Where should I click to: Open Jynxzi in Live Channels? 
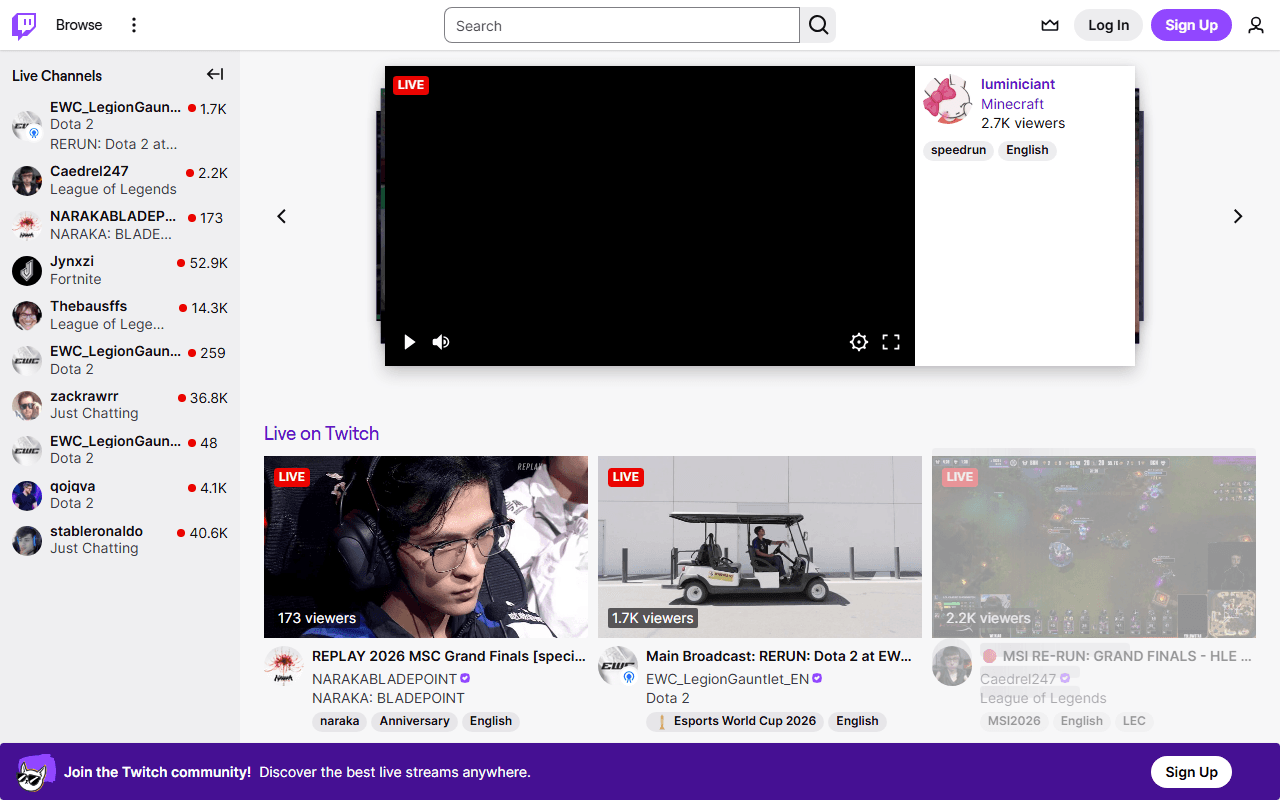click(120, 270)
